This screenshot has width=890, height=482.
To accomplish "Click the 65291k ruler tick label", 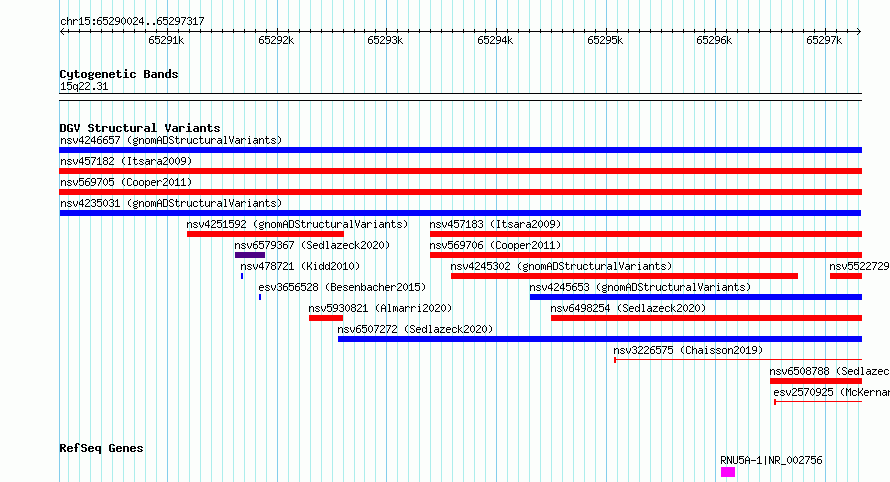I will [x=166, y=40].
